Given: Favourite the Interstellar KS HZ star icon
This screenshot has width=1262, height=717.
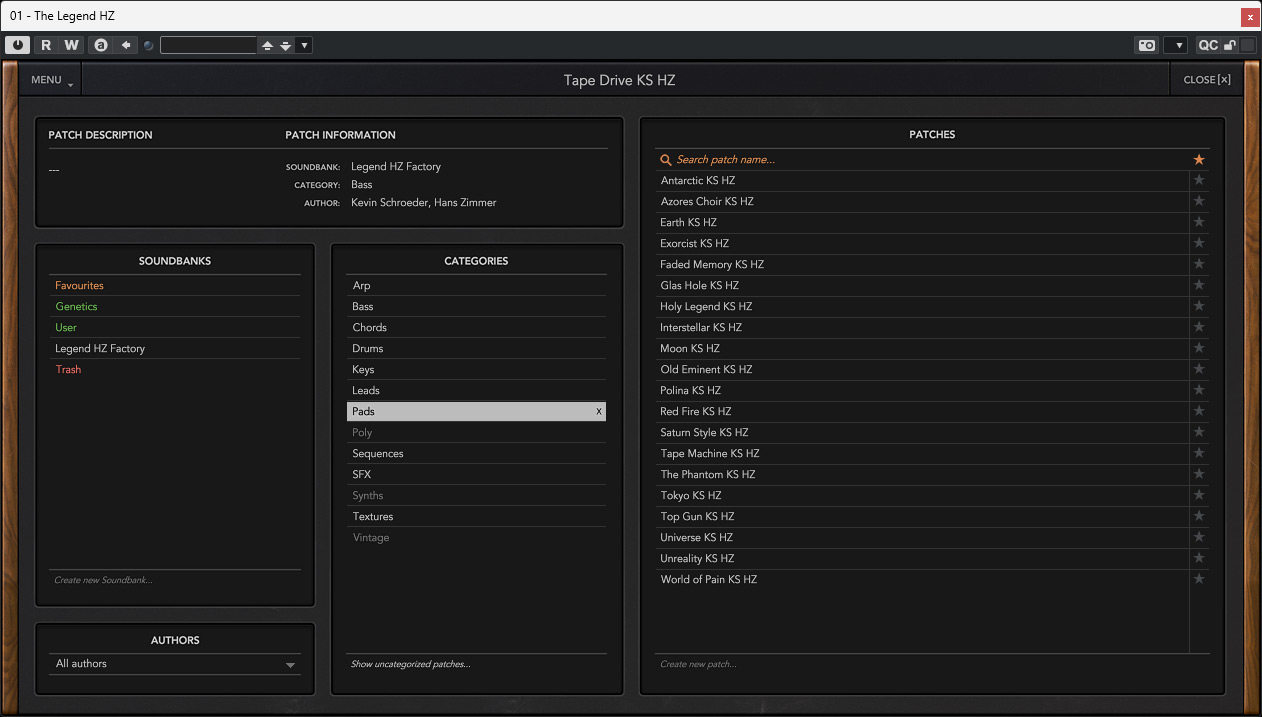Looking at the screenshot, I should click(1199, 328).
